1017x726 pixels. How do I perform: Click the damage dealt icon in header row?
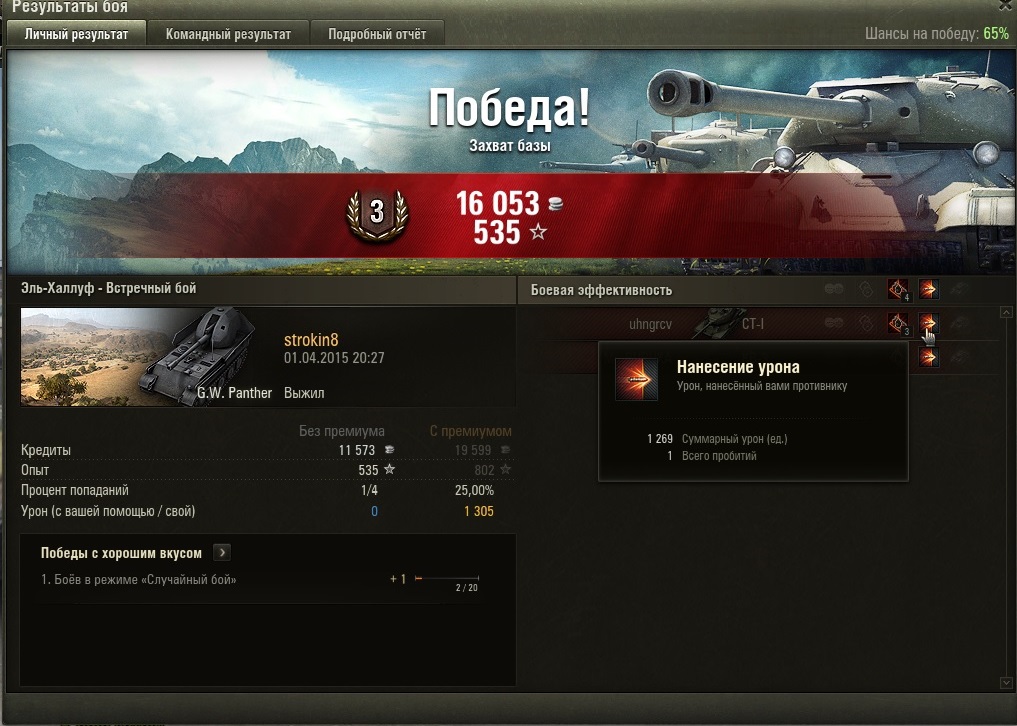[929, 289]
